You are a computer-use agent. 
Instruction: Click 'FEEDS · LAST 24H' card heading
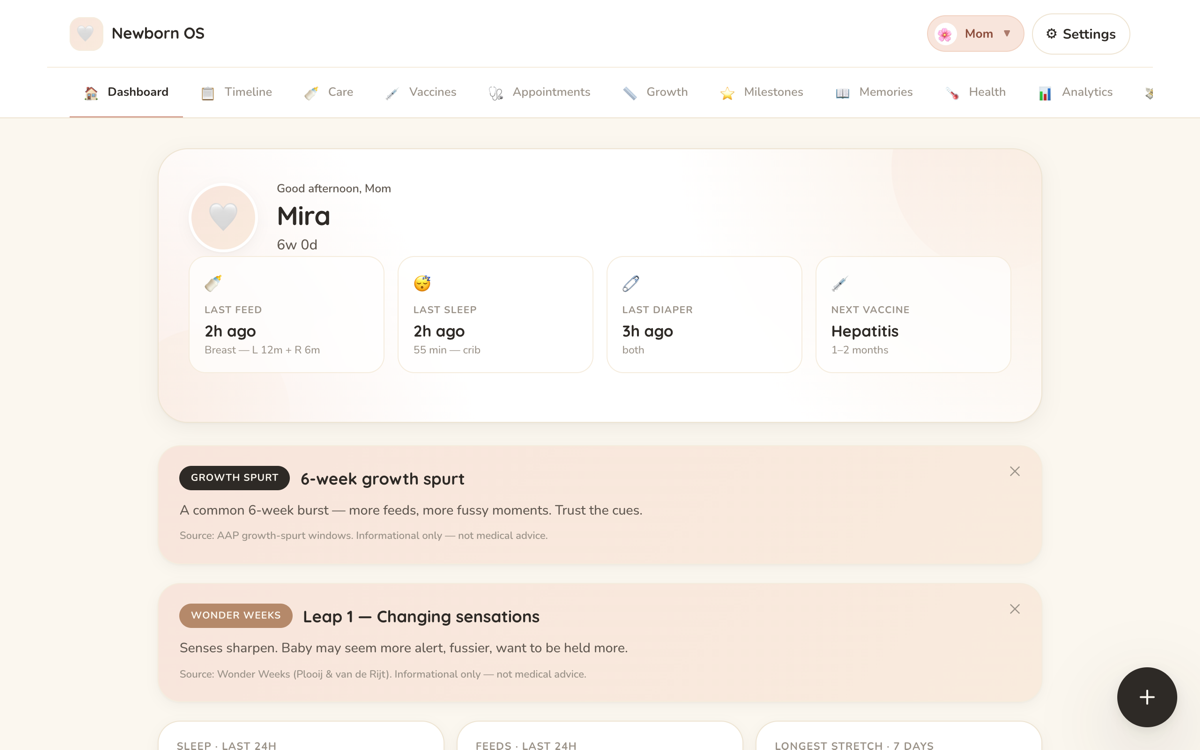526,746
